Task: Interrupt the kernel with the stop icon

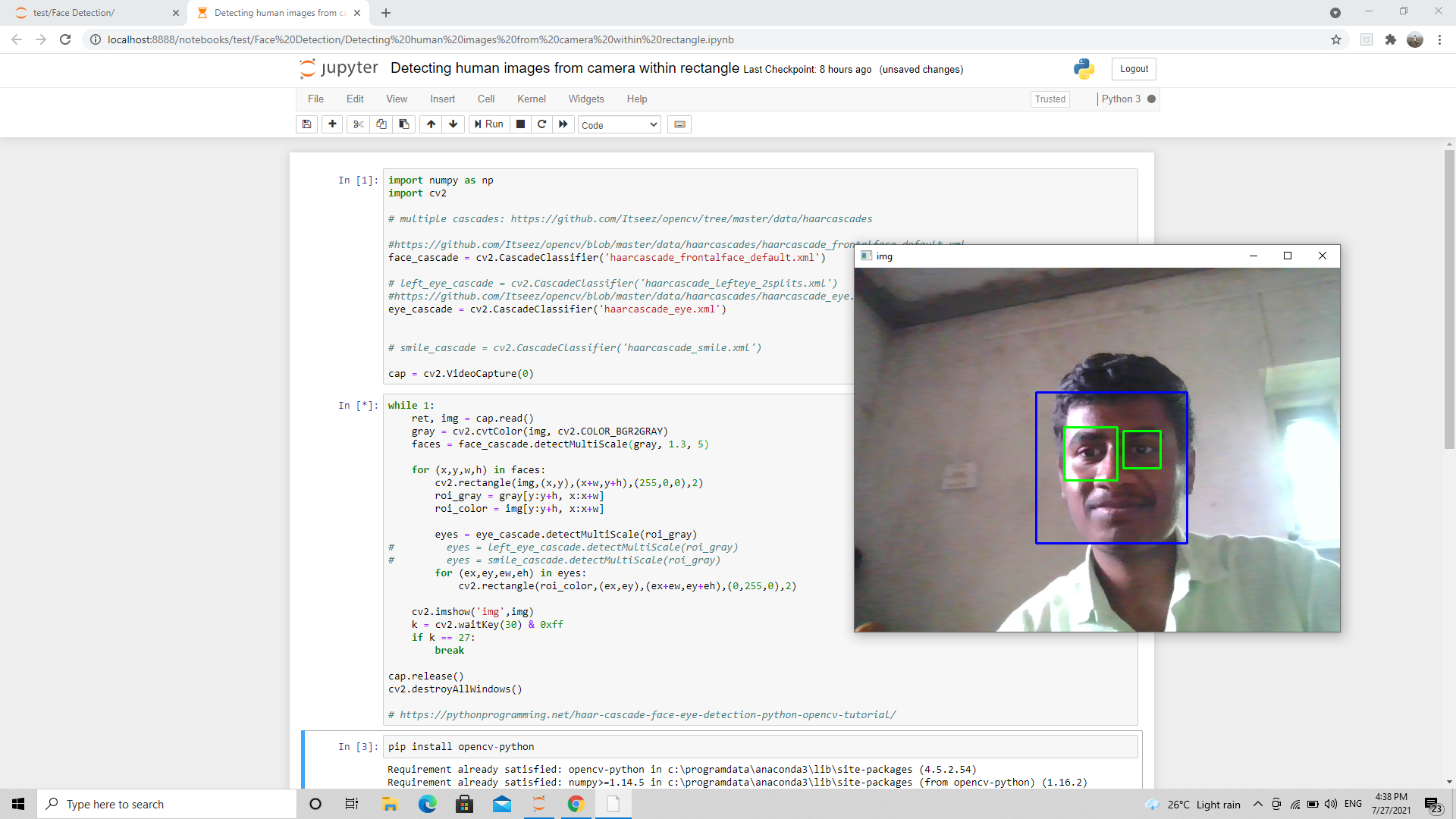Action: pyautogui.click(x=520, y=124)
